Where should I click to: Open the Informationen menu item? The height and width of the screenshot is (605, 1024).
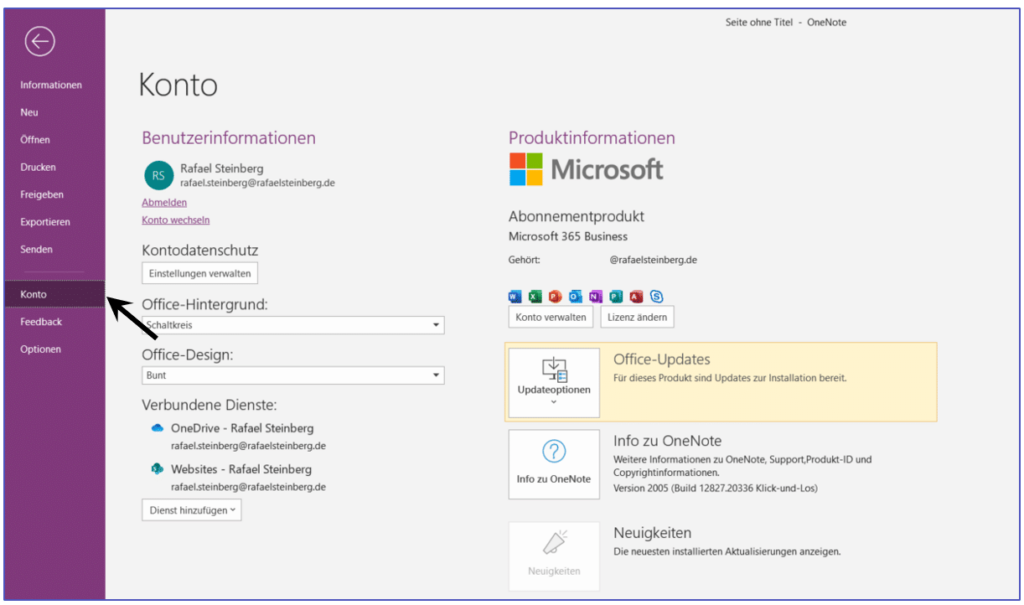[x=51, y=85]
